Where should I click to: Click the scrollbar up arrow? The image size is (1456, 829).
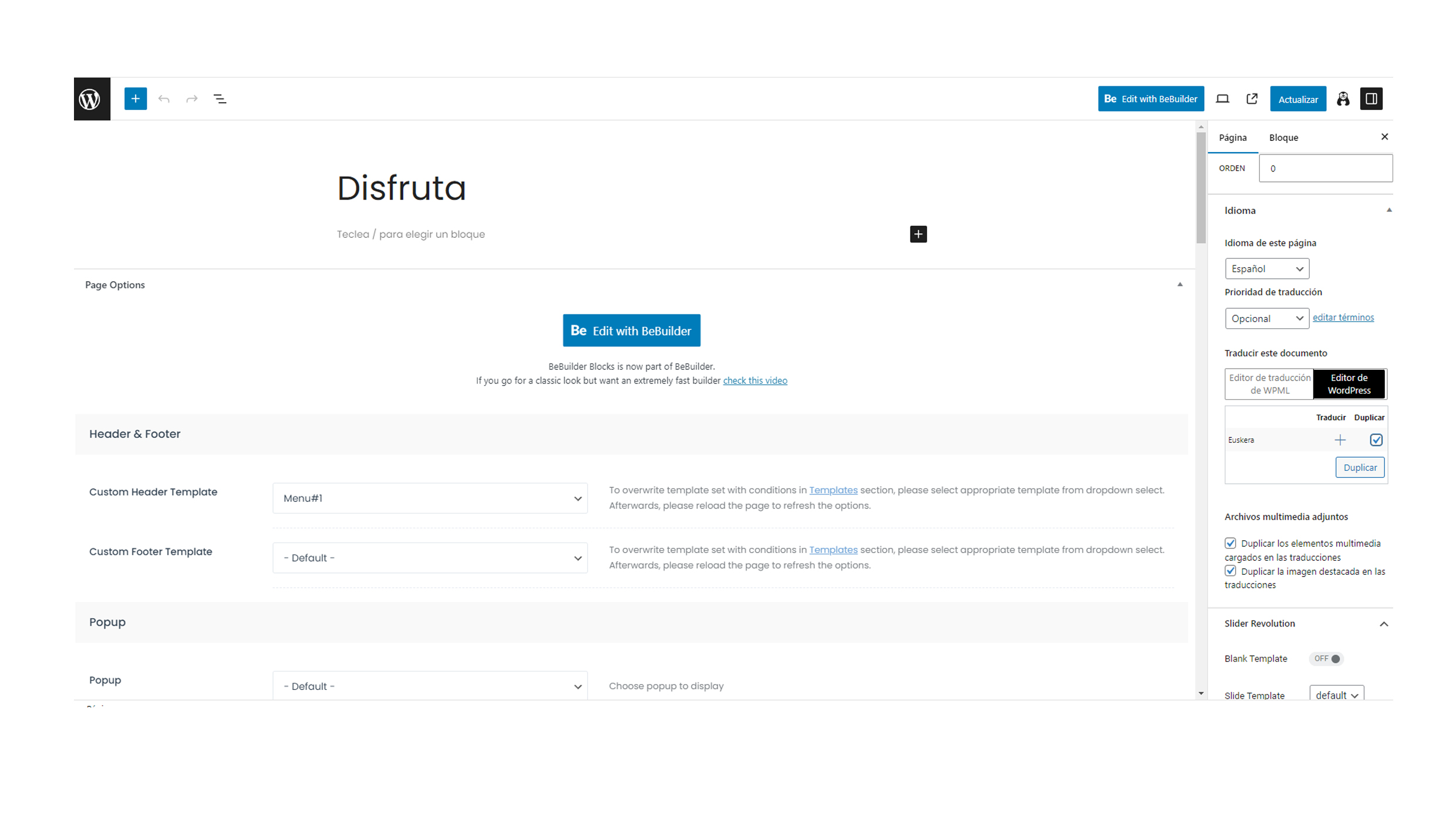tap(1201, 127)
